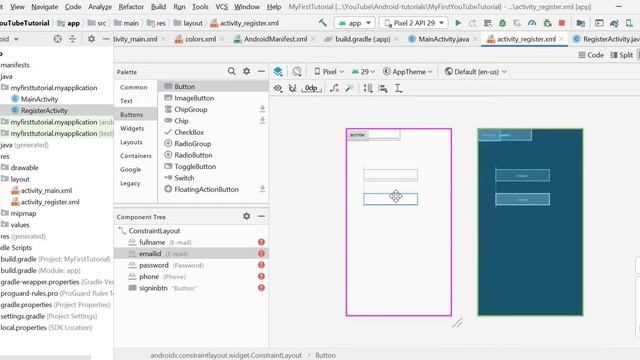Click error icon beside password component

[x=261, y=265]
